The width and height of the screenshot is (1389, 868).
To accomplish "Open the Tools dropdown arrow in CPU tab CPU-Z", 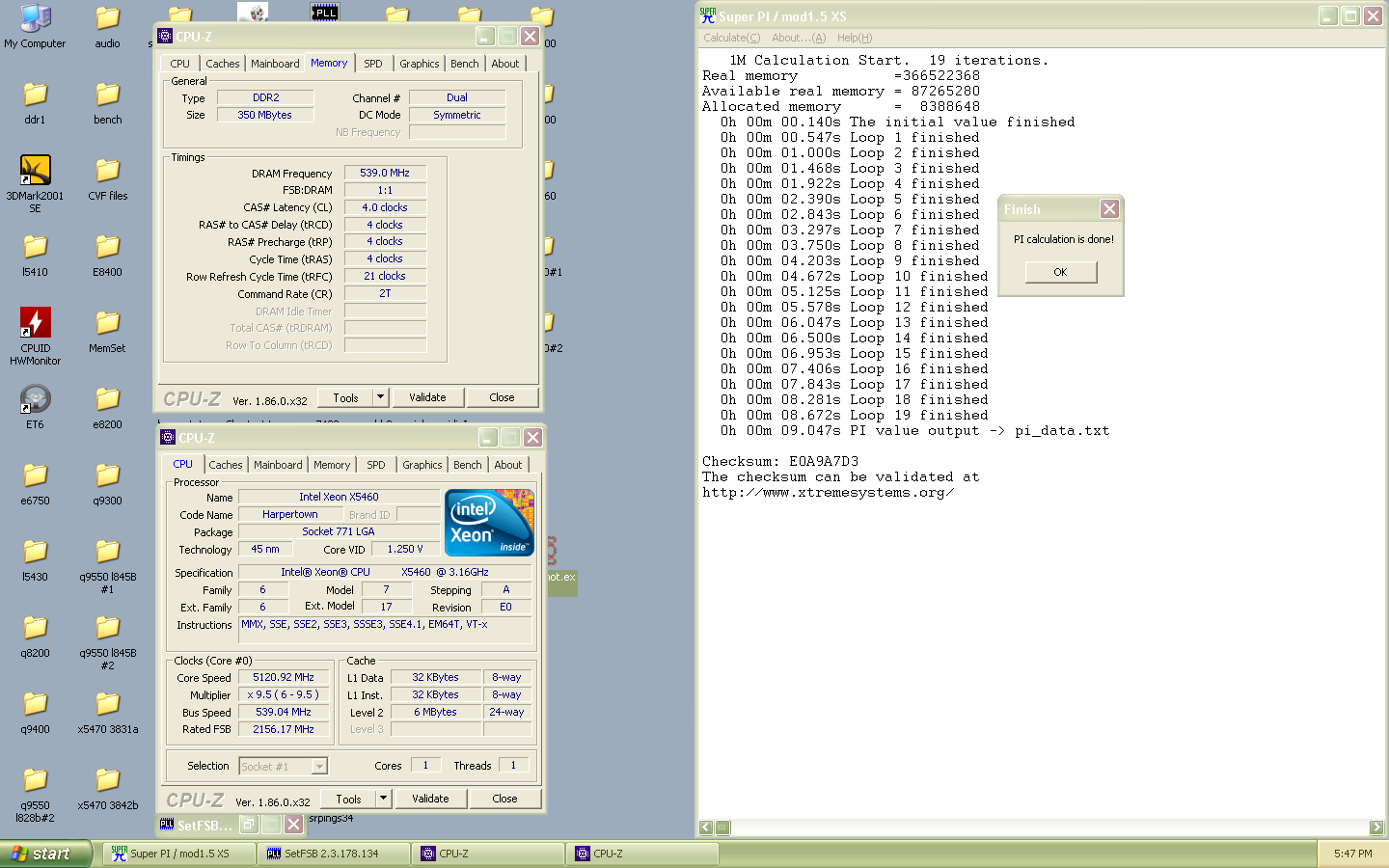I will [x=384, y=798].
